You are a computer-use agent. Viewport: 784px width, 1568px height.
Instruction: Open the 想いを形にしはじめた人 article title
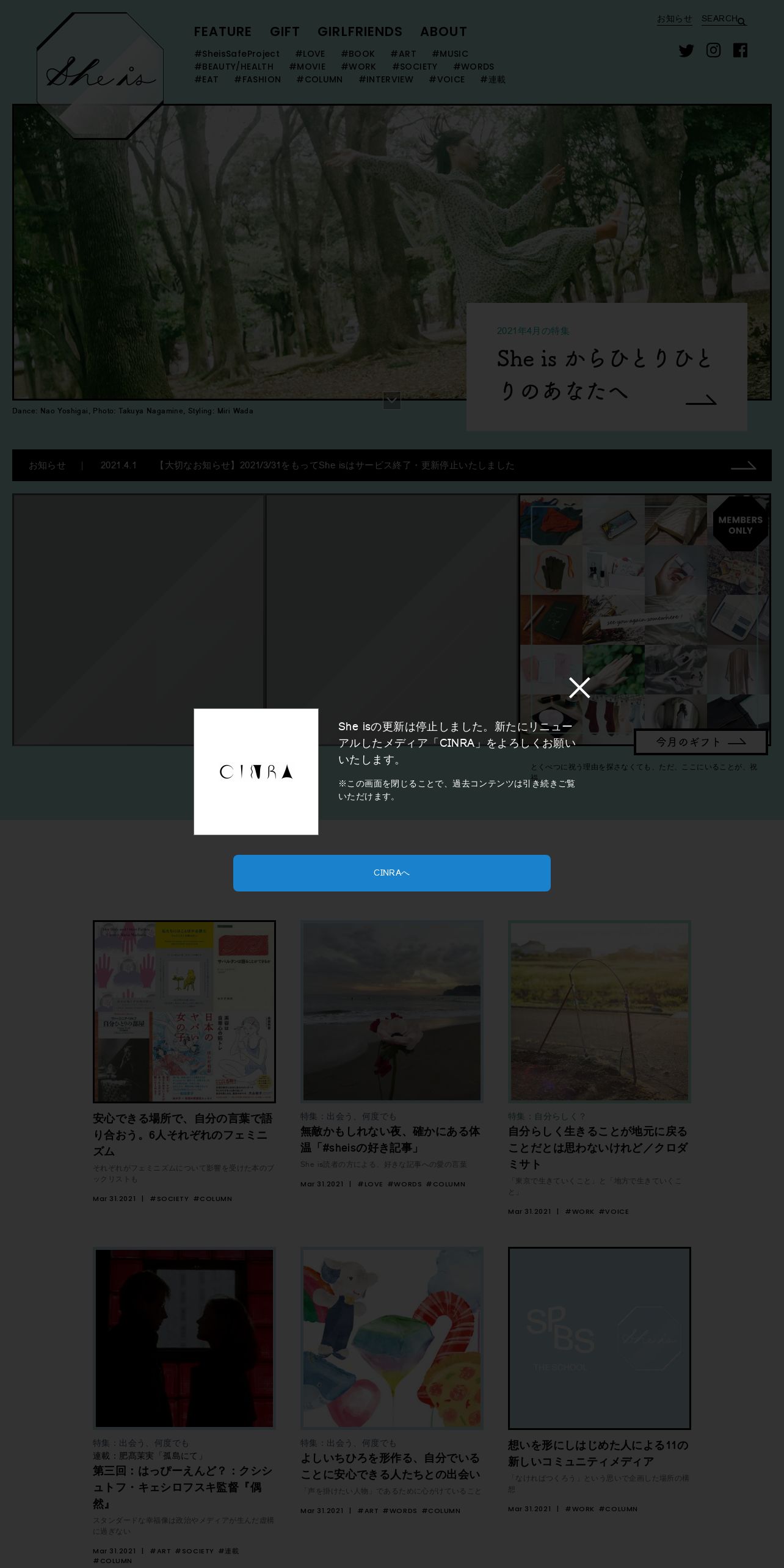pos(598,1453)
